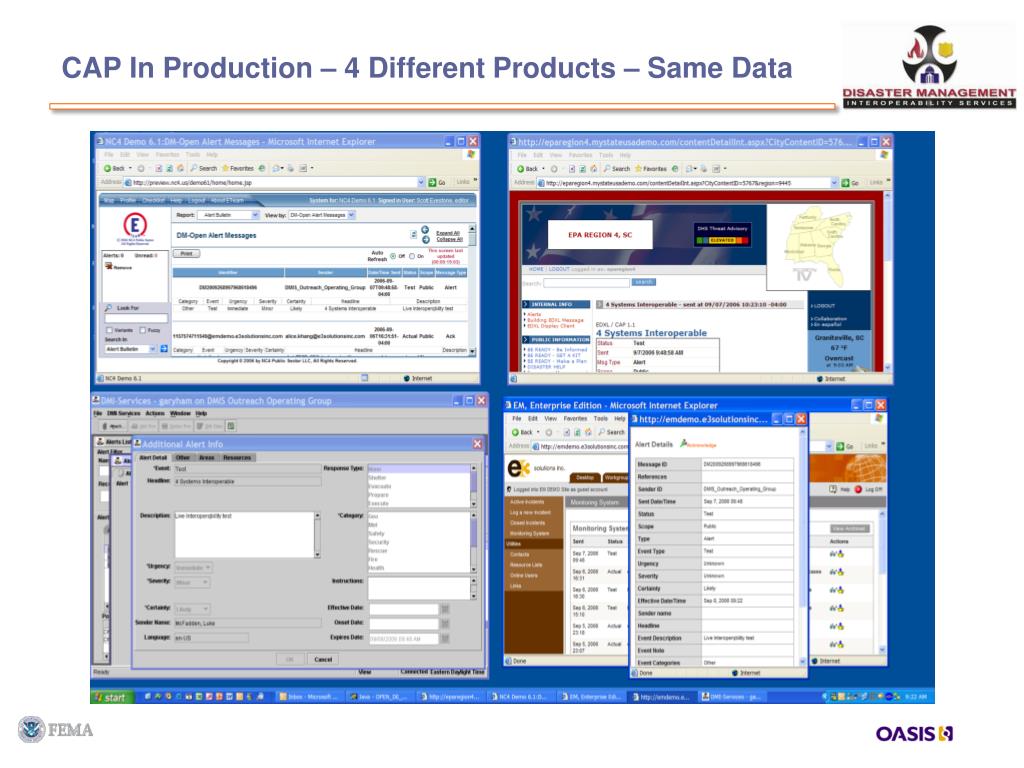The image size is (1024, 768).
Task: Open Severity dropdown in Additional Alert Info
Action: pos(191,582)
